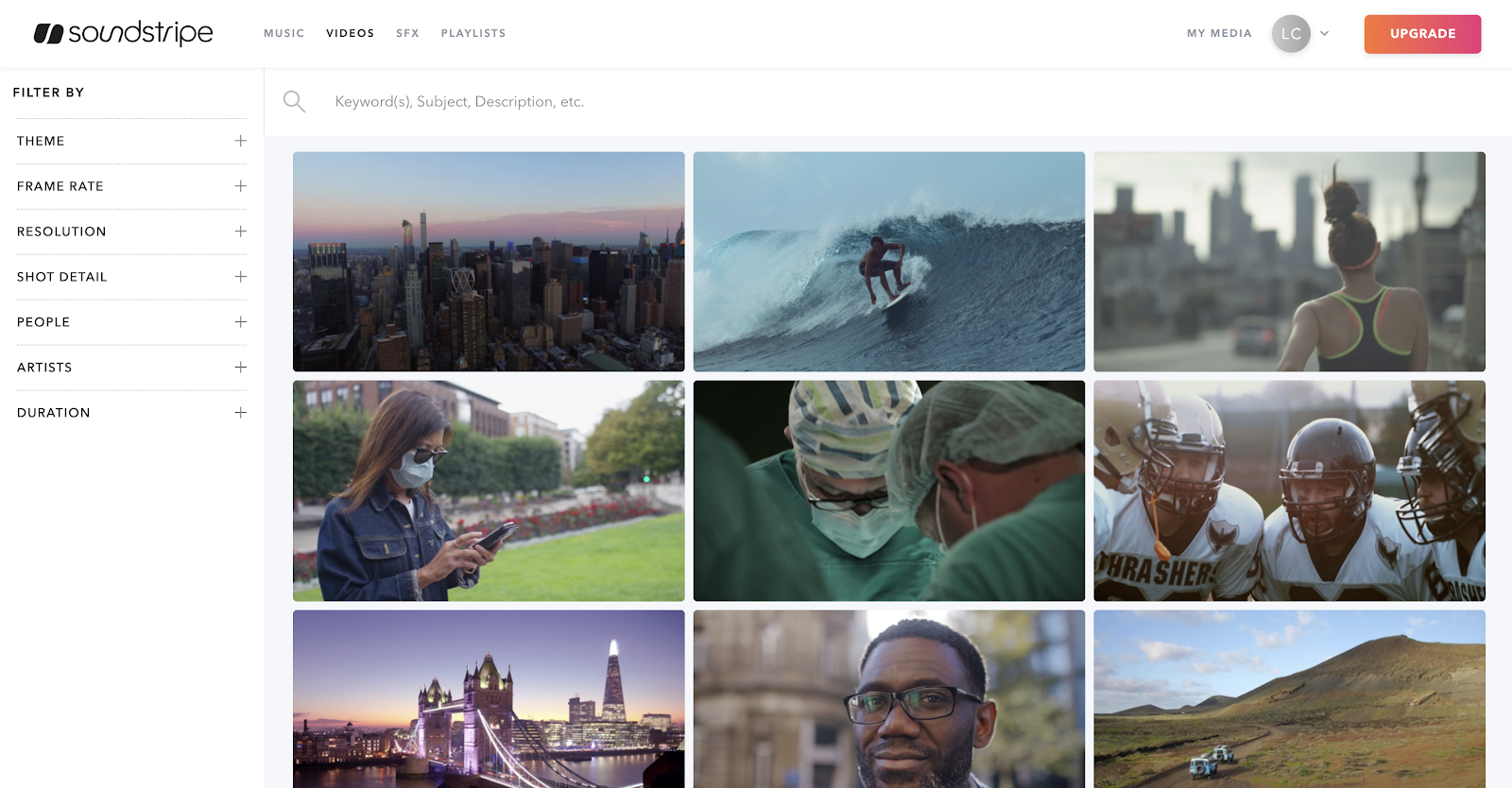Click the Soundstripe logo
This screenshot has height=788, width=1512.
(124, 33)
